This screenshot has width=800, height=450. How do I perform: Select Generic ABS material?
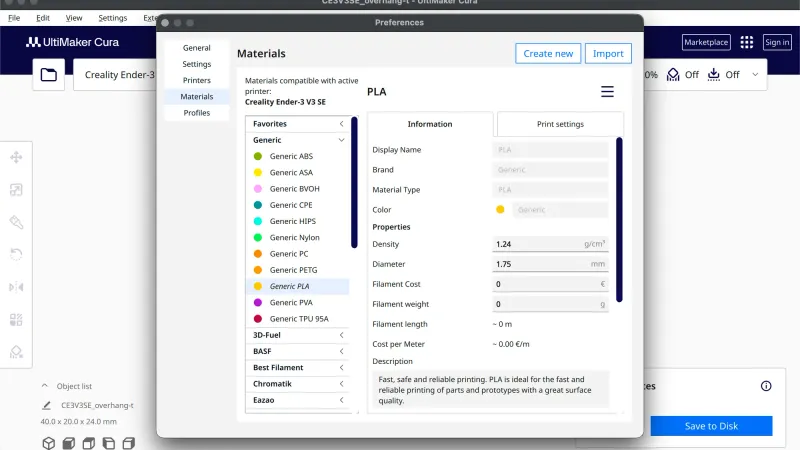point(297,156)
